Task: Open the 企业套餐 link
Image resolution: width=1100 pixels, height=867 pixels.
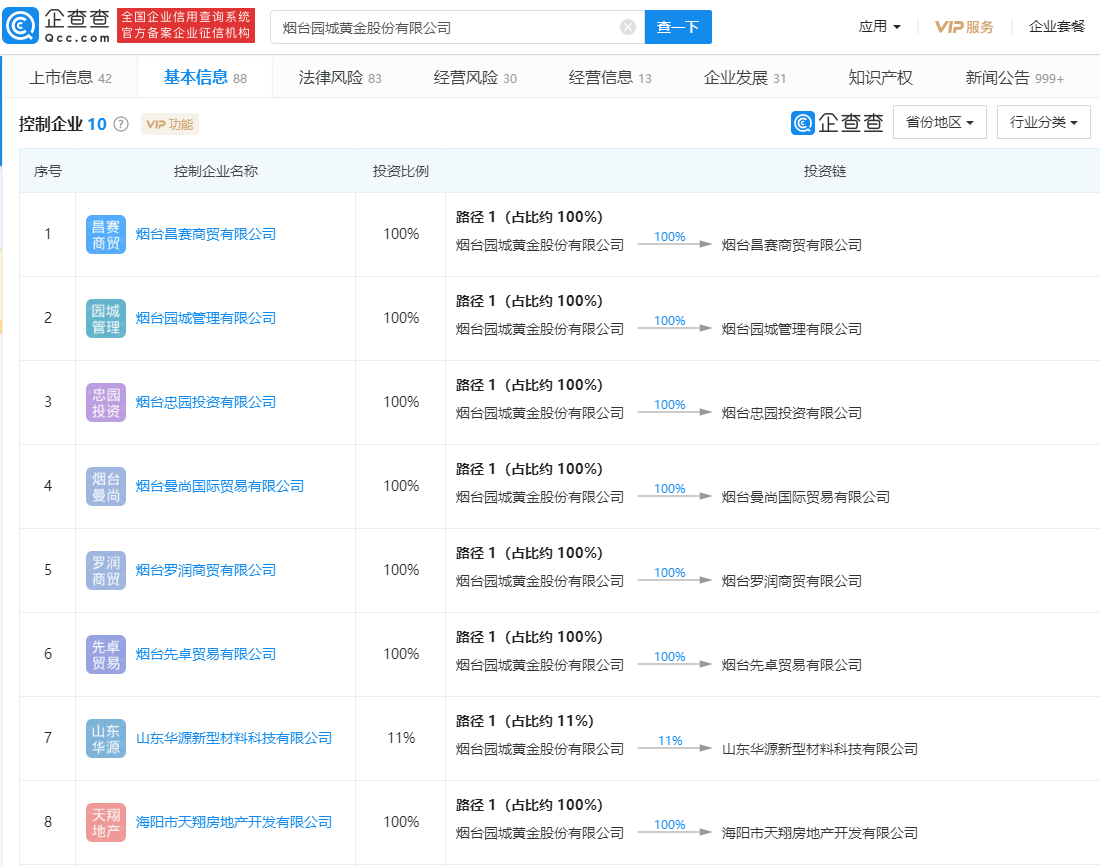Action: pyautogui.click(x=1057, y=27)
